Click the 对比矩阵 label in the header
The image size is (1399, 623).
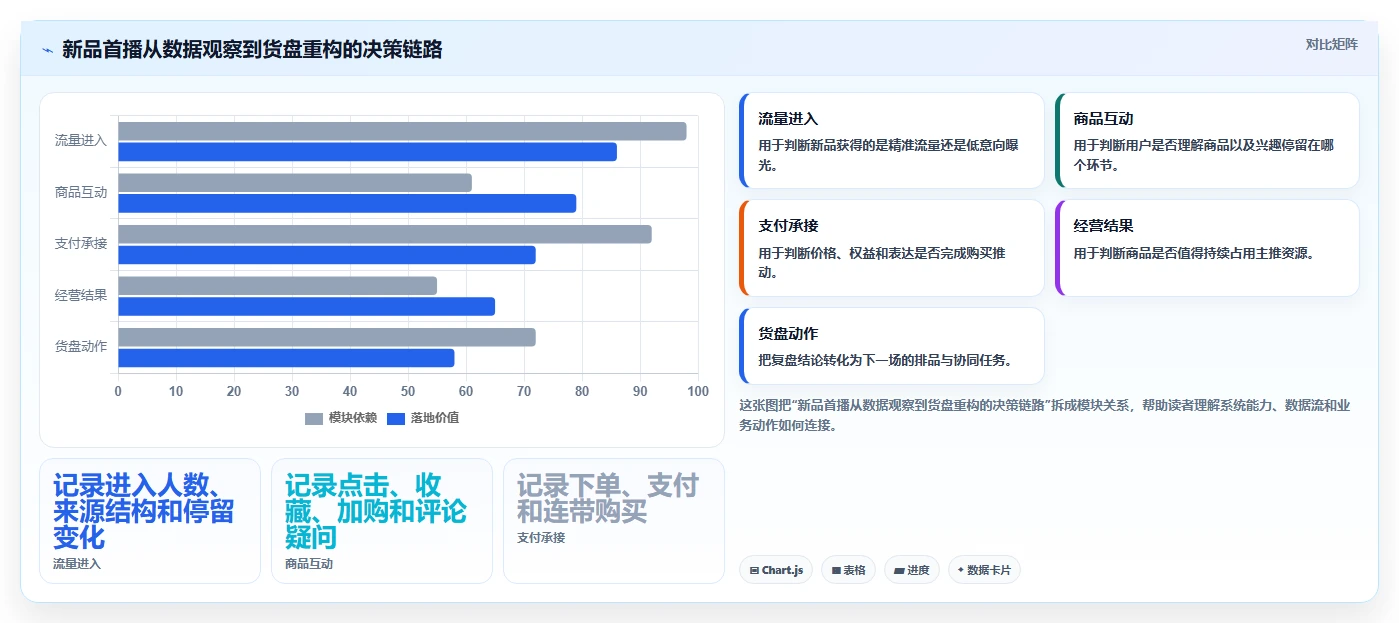[x=1332, y=44]
